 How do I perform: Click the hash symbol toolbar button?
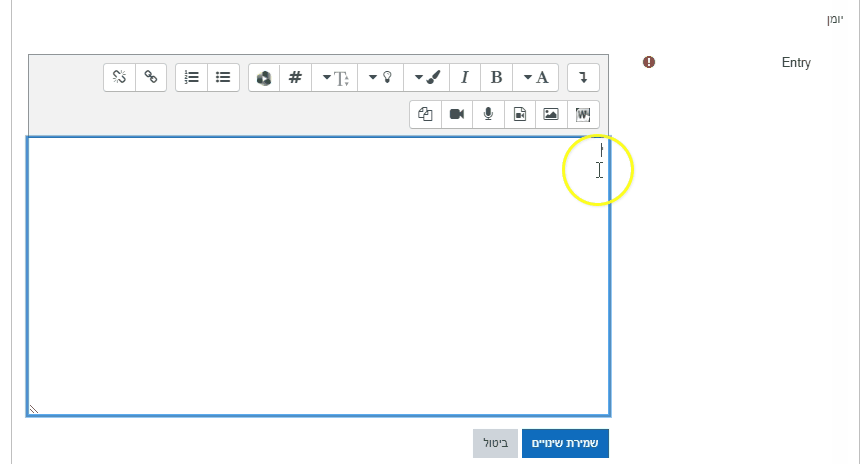click(x=296, y=78)
